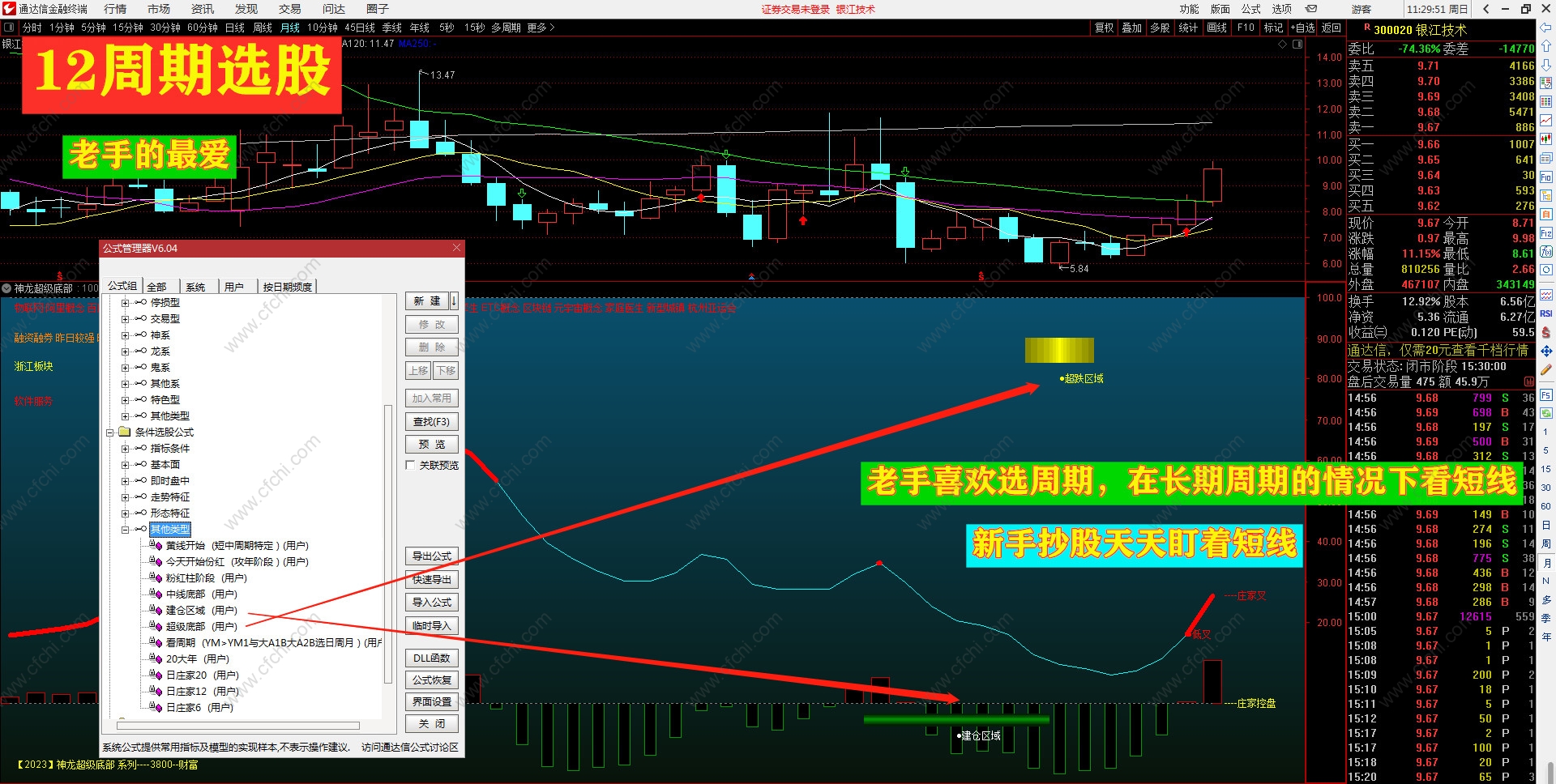Open the candlestick chart icon in sidebar
1556x784 pixels.
pos(1546,139)
